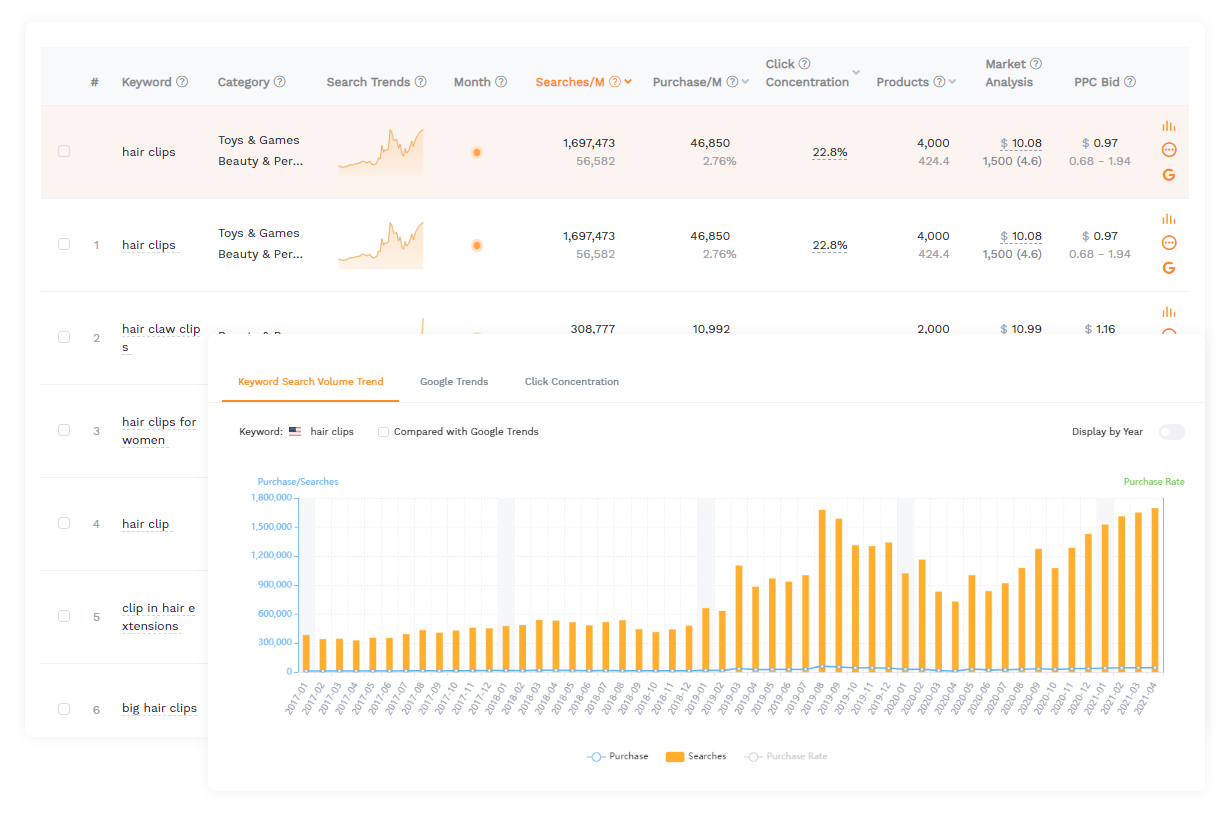Click the $10.08 market price in highlighted row

click(x=1021, y=143)
